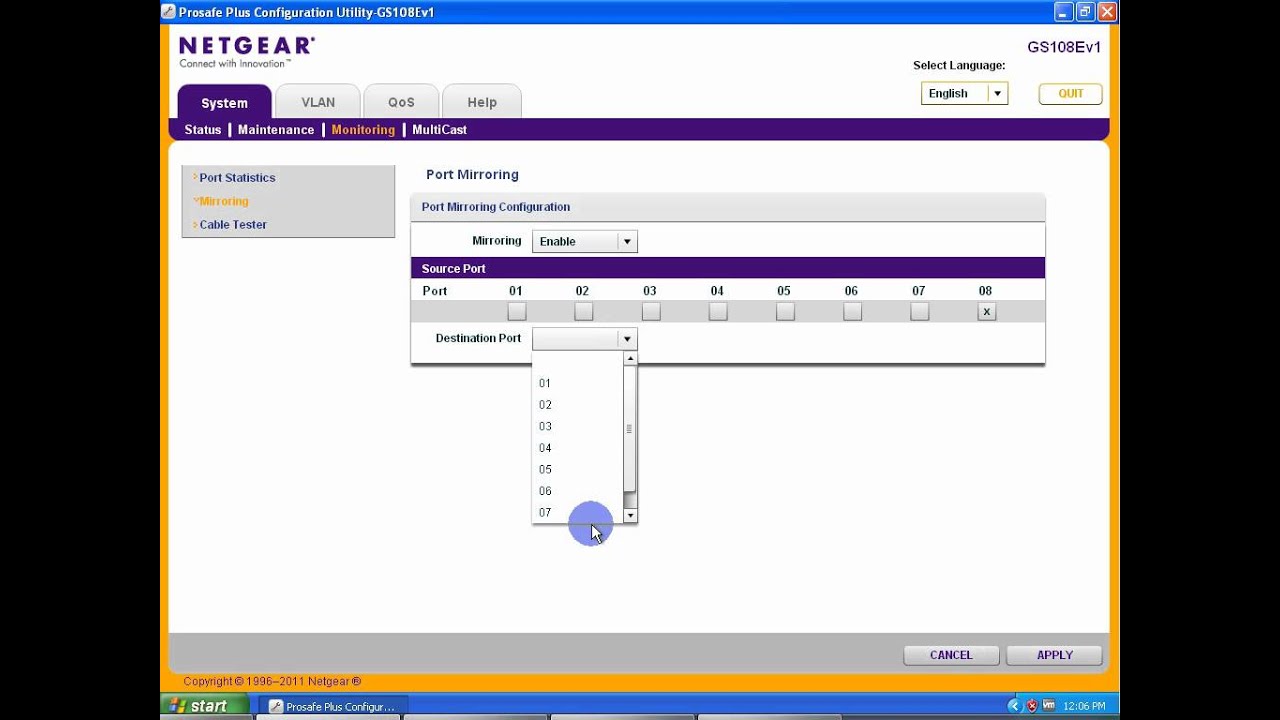Minimize the Prosafe Plus window

click(1063, 12)
